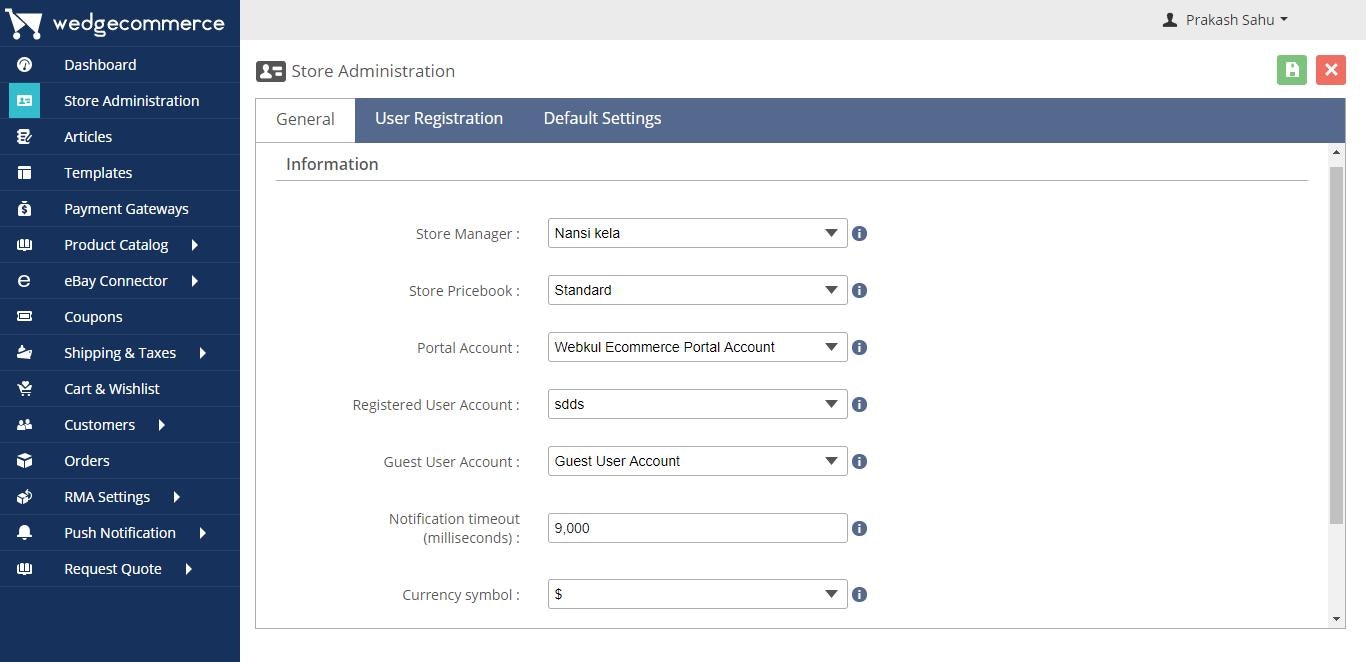Open the Prakash Sahu user menu

pyautogui.click(x=1225, y=20)
